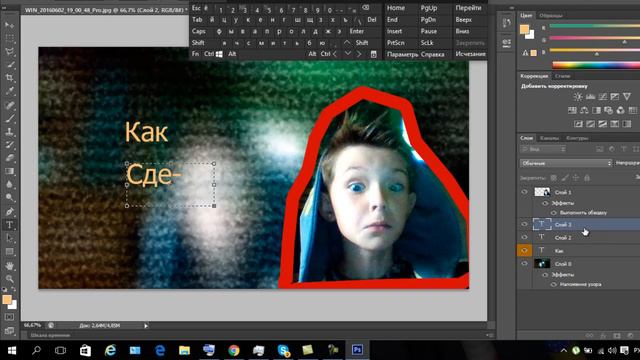The height and width of the screenshot is (360, 640).
Task: Add a Channel Mixer adjustment (overlapping circles)
Action: [x=620, y=110]
